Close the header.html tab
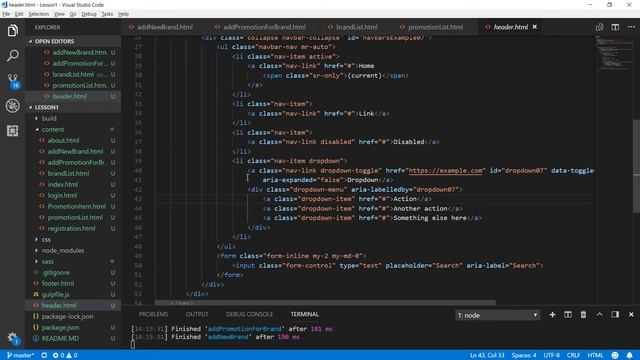 click(535, 27)
